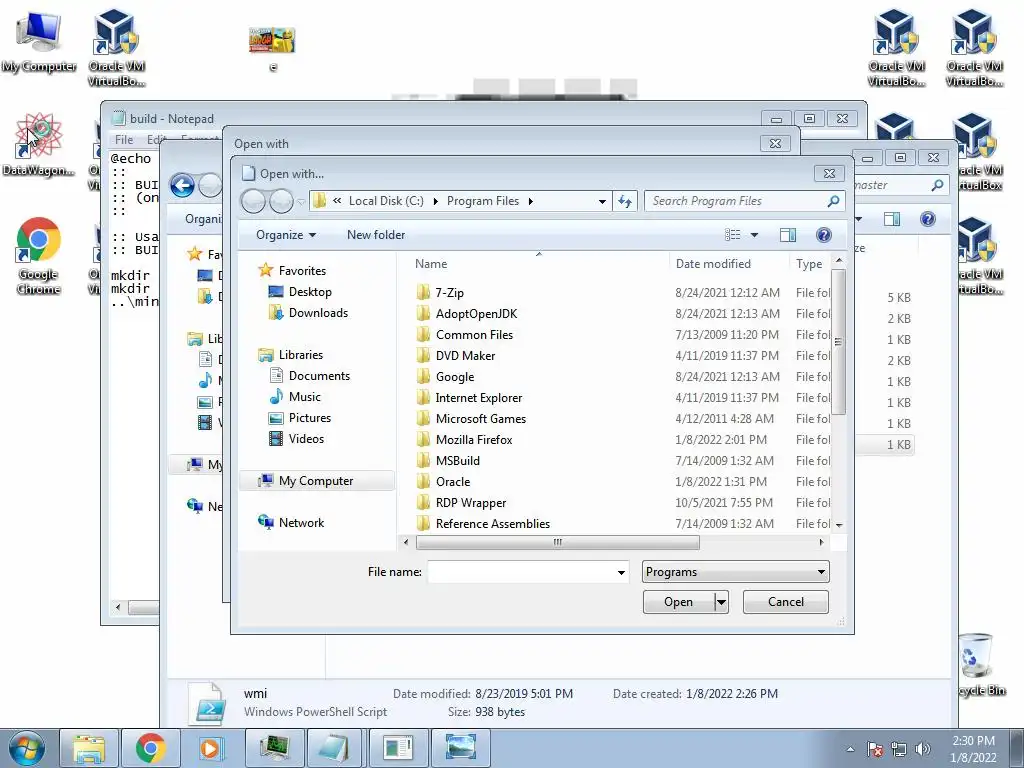Expand the view options dropdown arrow
1024x768 pixels.
pyautogui.click(x=754, y=235)
